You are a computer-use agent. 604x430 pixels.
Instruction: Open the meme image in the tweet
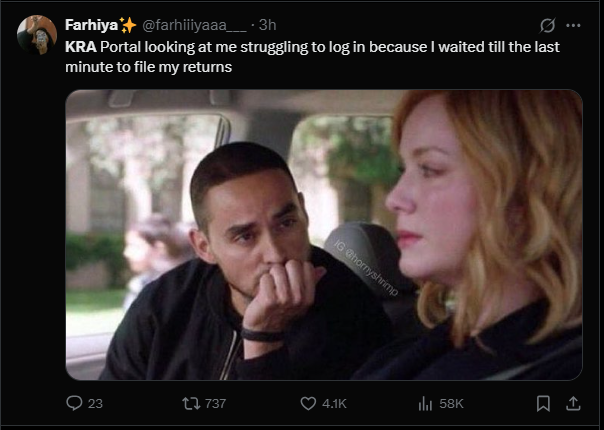click(x=324, y=234)
